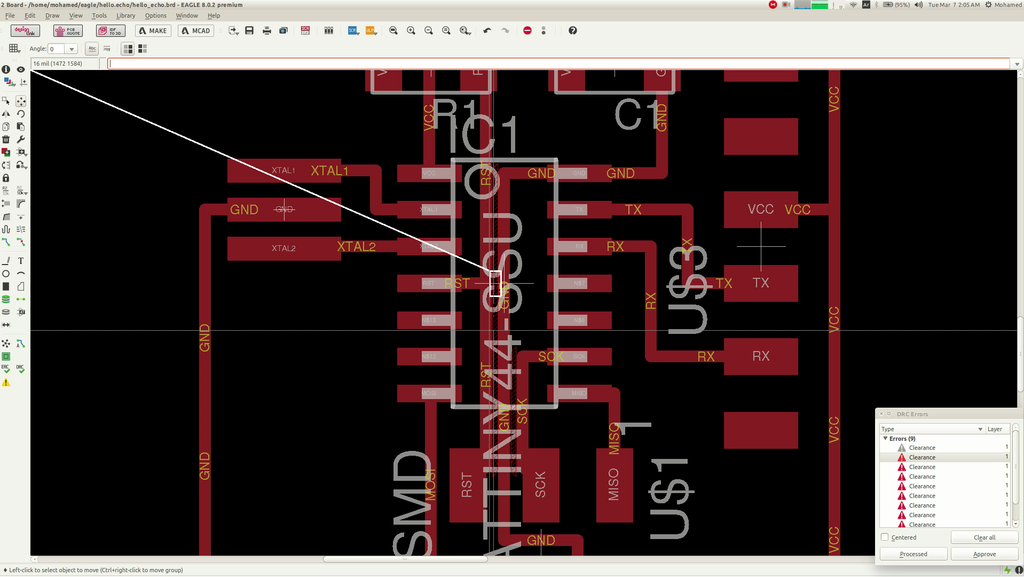The height and width of the screenshot is (577, 1024).
Task: Select the Arc drawing tool
Action: [x=21, y=273]
